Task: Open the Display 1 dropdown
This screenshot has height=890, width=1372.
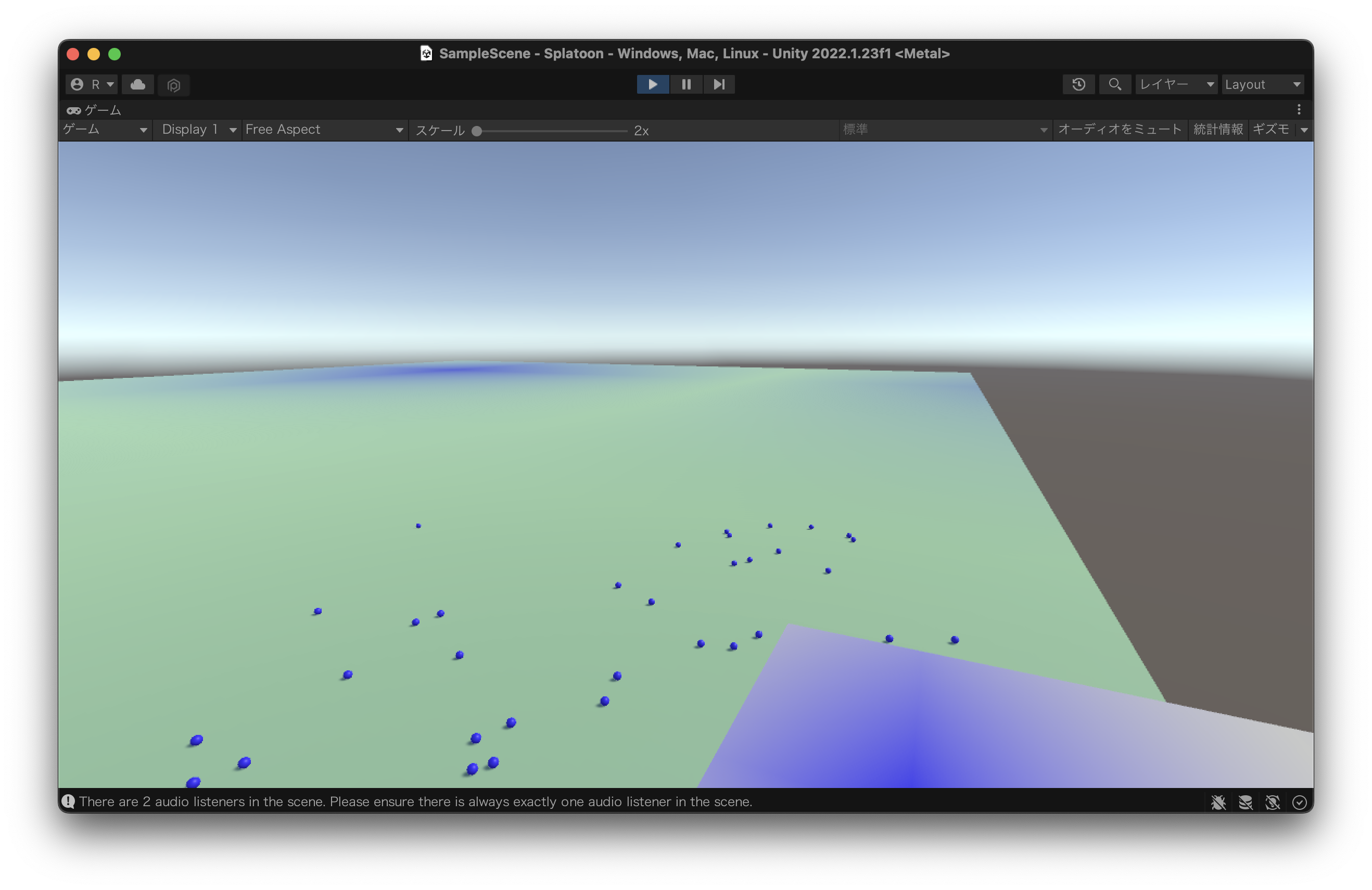Action: pos(198,129)
